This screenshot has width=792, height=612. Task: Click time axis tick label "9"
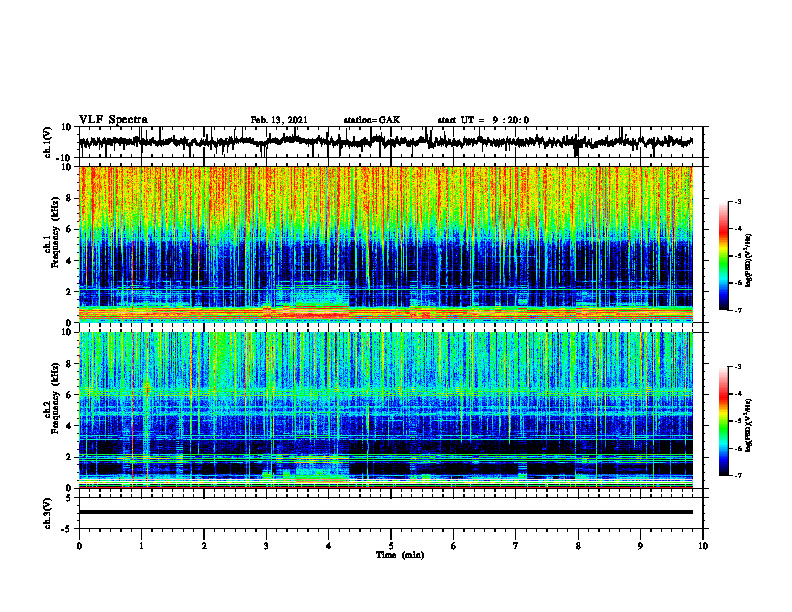640,546
